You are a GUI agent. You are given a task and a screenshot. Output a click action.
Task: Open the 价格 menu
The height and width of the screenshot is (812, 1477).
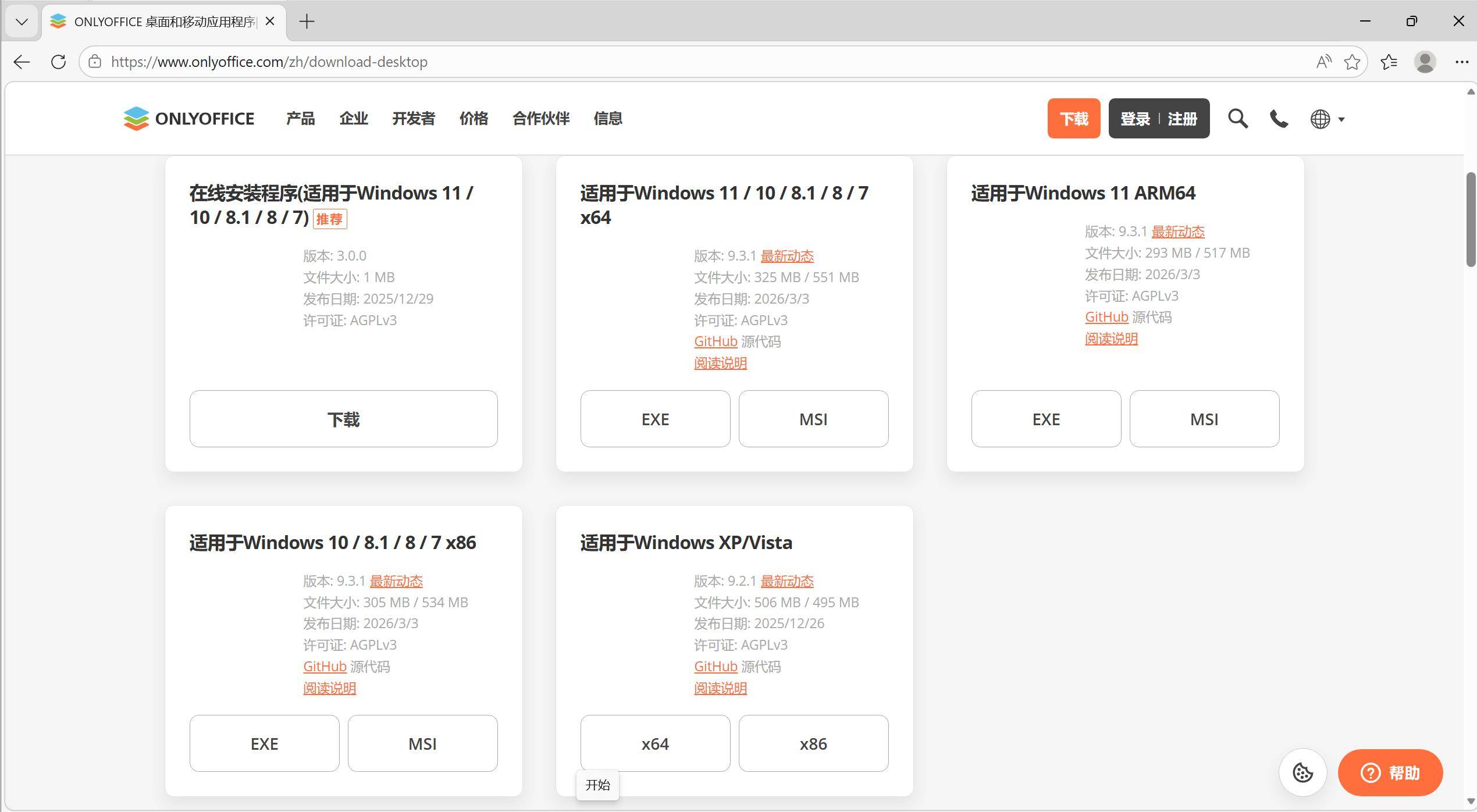(x=474, y=119)
